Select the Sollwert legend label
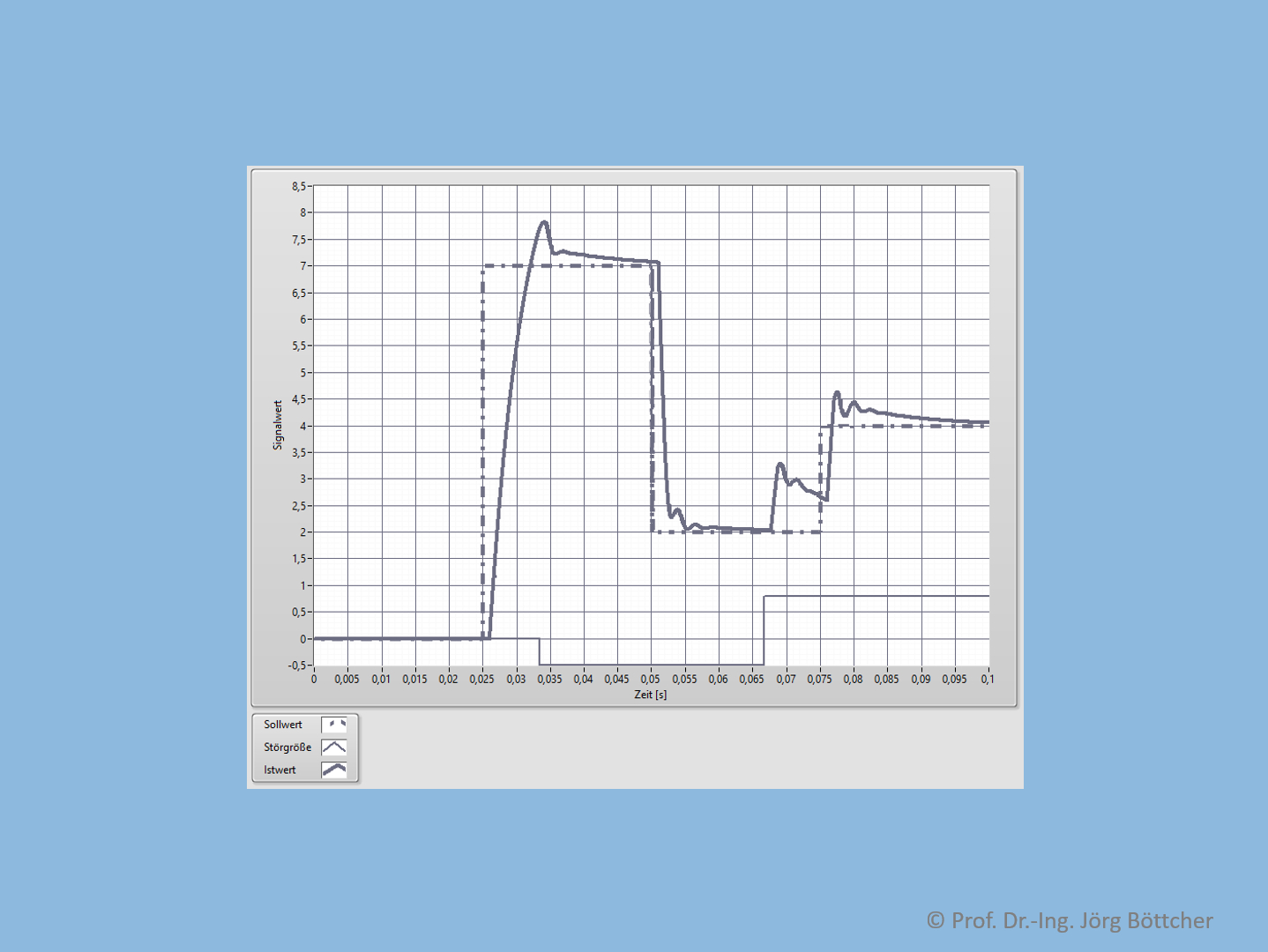The image size is (1268, 952). (x=283, y=725)
